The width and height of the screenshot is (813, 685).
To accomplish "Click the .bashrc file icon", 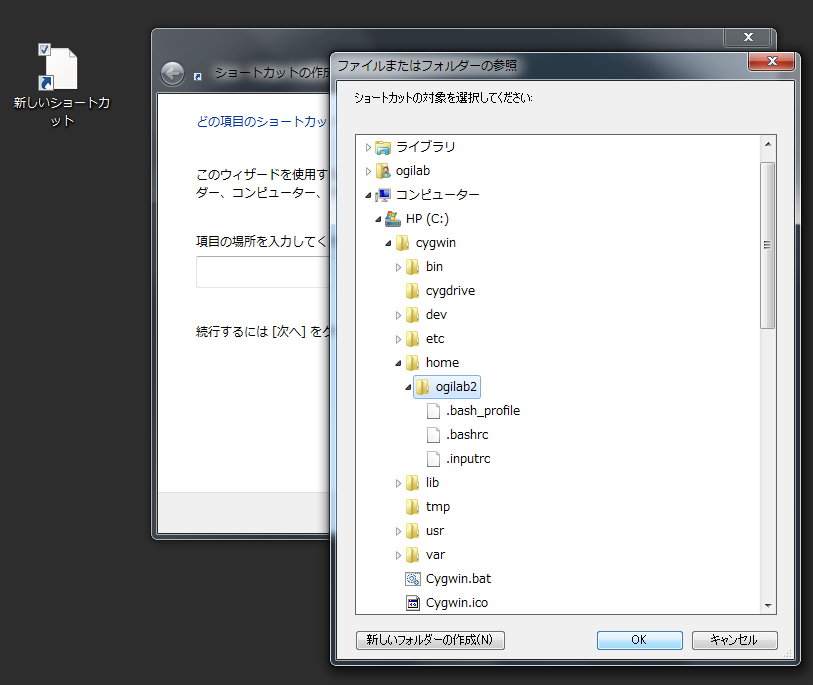I will (433, 435).
